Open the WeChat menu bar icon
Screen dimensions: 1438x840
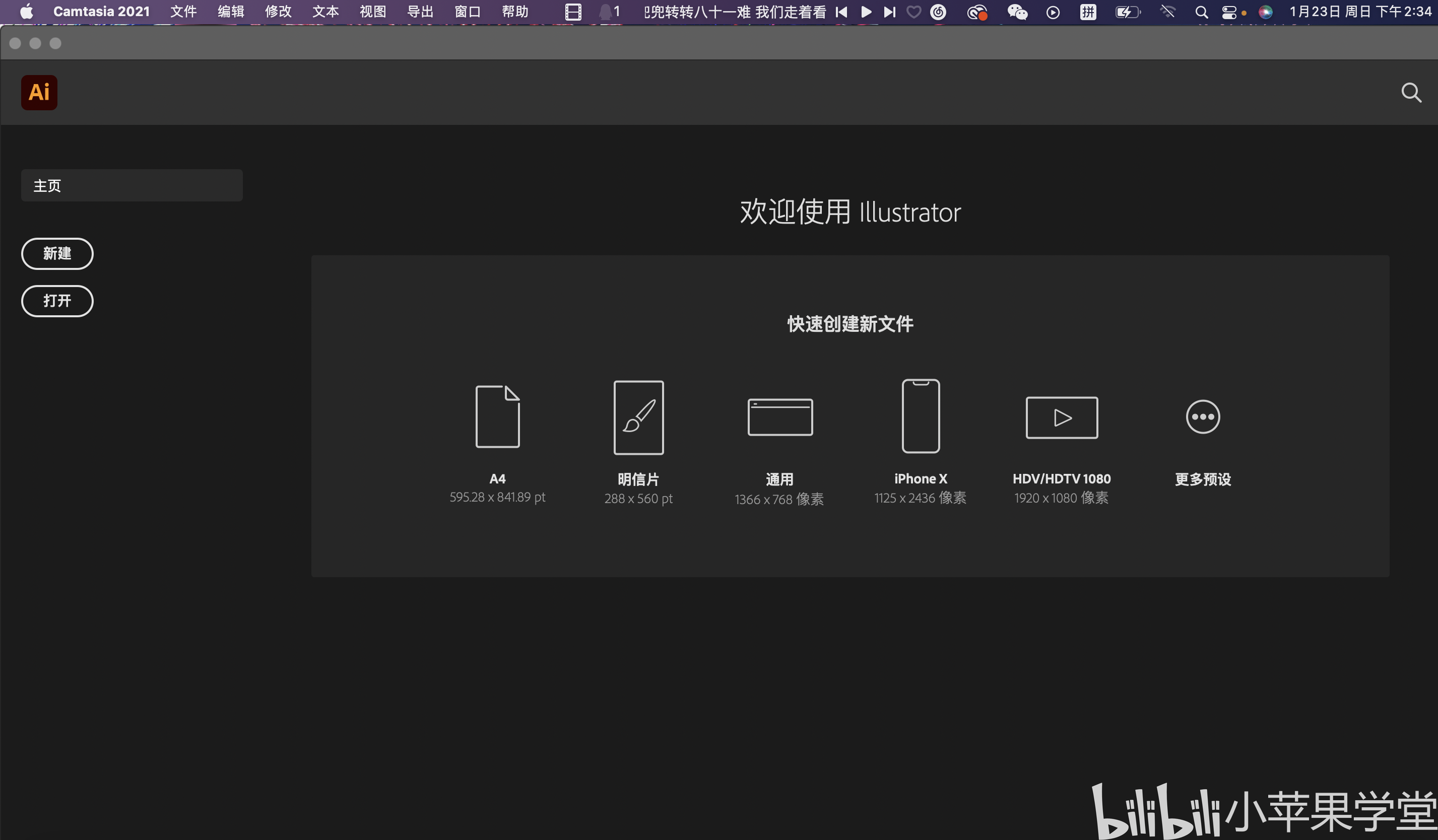click(1017, 12)
